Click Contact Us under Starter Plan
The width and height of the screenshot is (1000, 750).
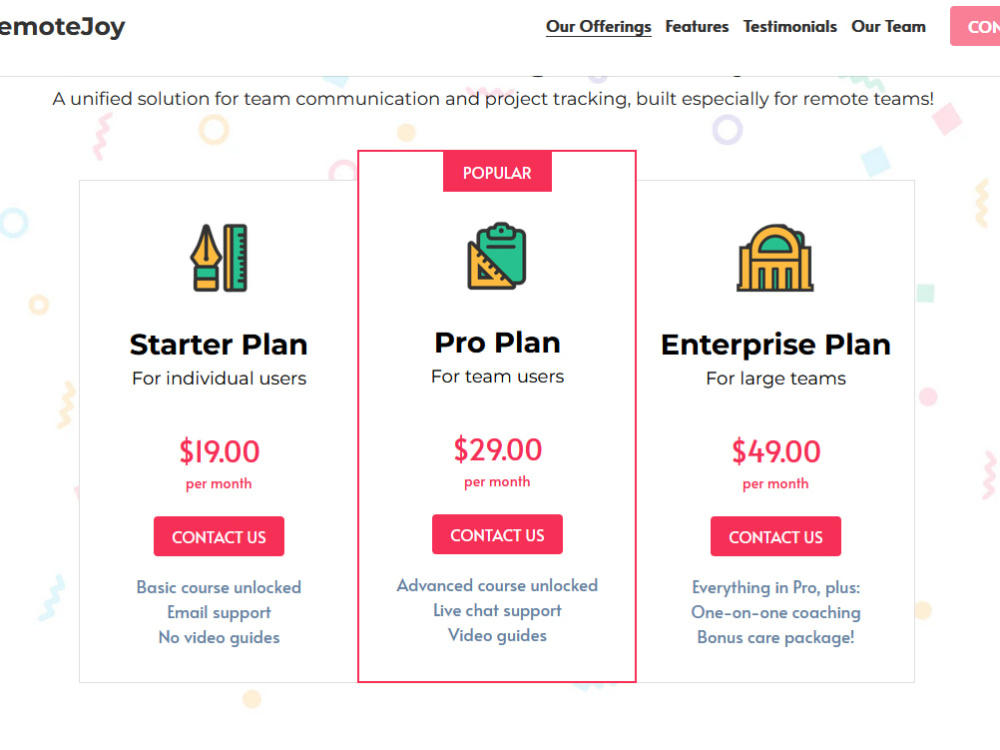(219, 536)
